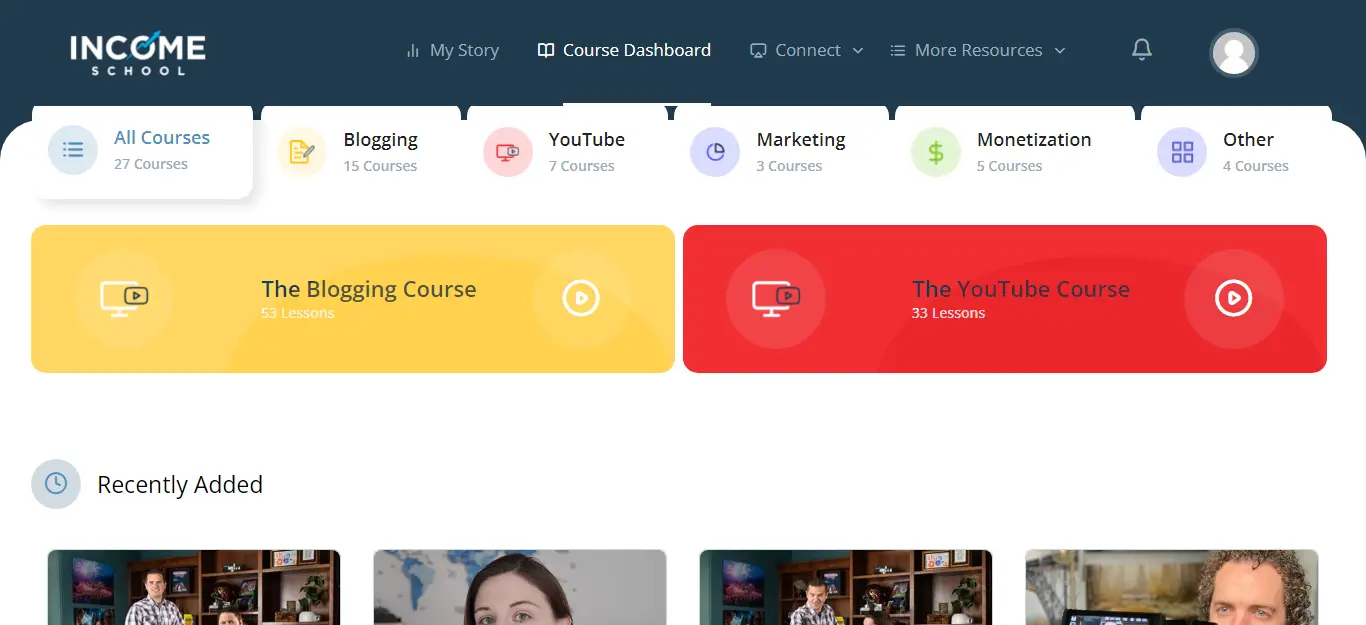Click the YouTube Course monitor icon

coord(776,298)
